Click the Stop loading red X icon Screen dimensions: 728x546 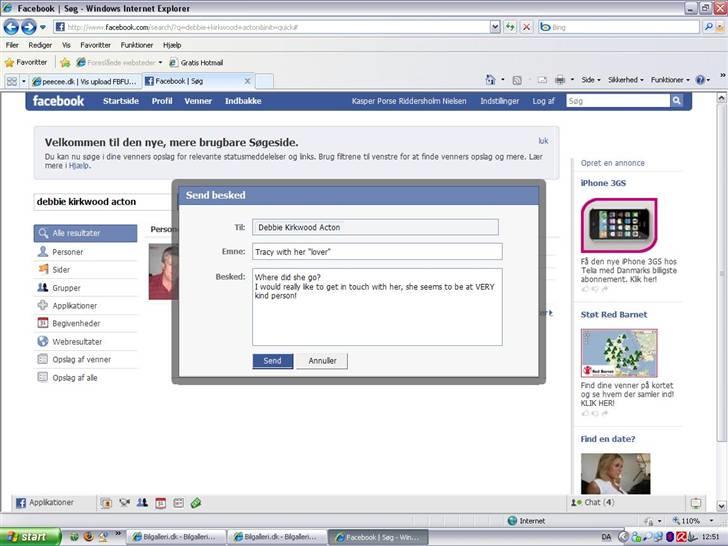526,27
